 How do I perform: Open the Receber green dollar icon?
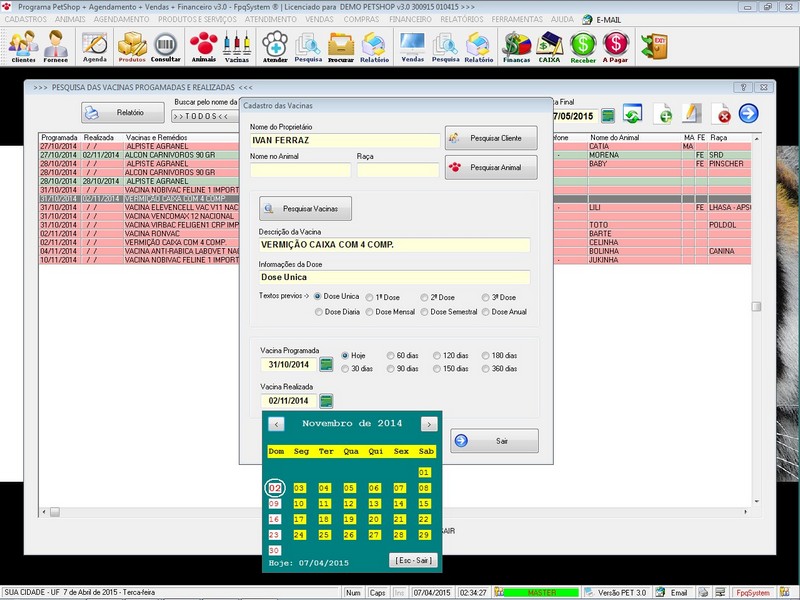pos(583,47)
